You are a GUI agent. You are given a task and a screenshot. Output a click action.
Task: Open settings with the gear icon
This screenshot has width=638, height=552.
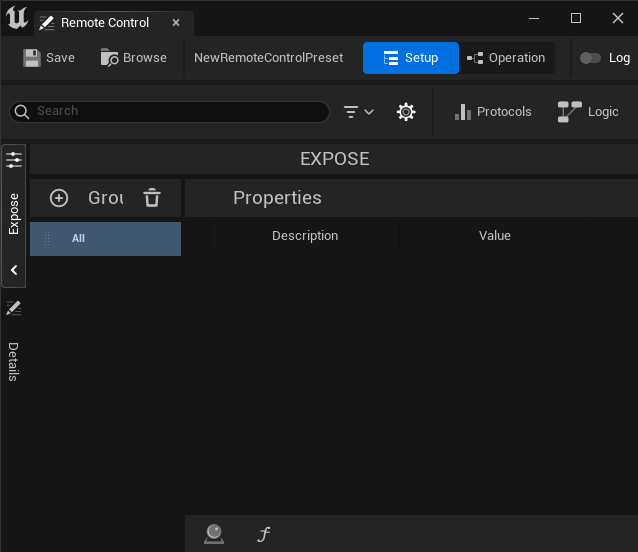click(406, 112)
